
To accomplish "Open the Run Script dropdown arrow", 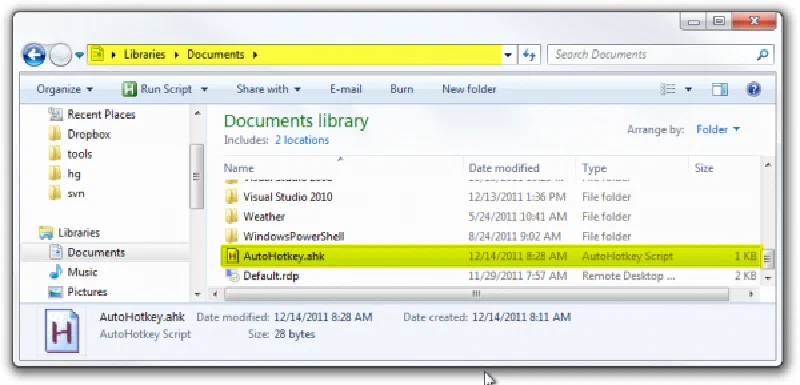I will pyautogui.click(x=205, y=89).
